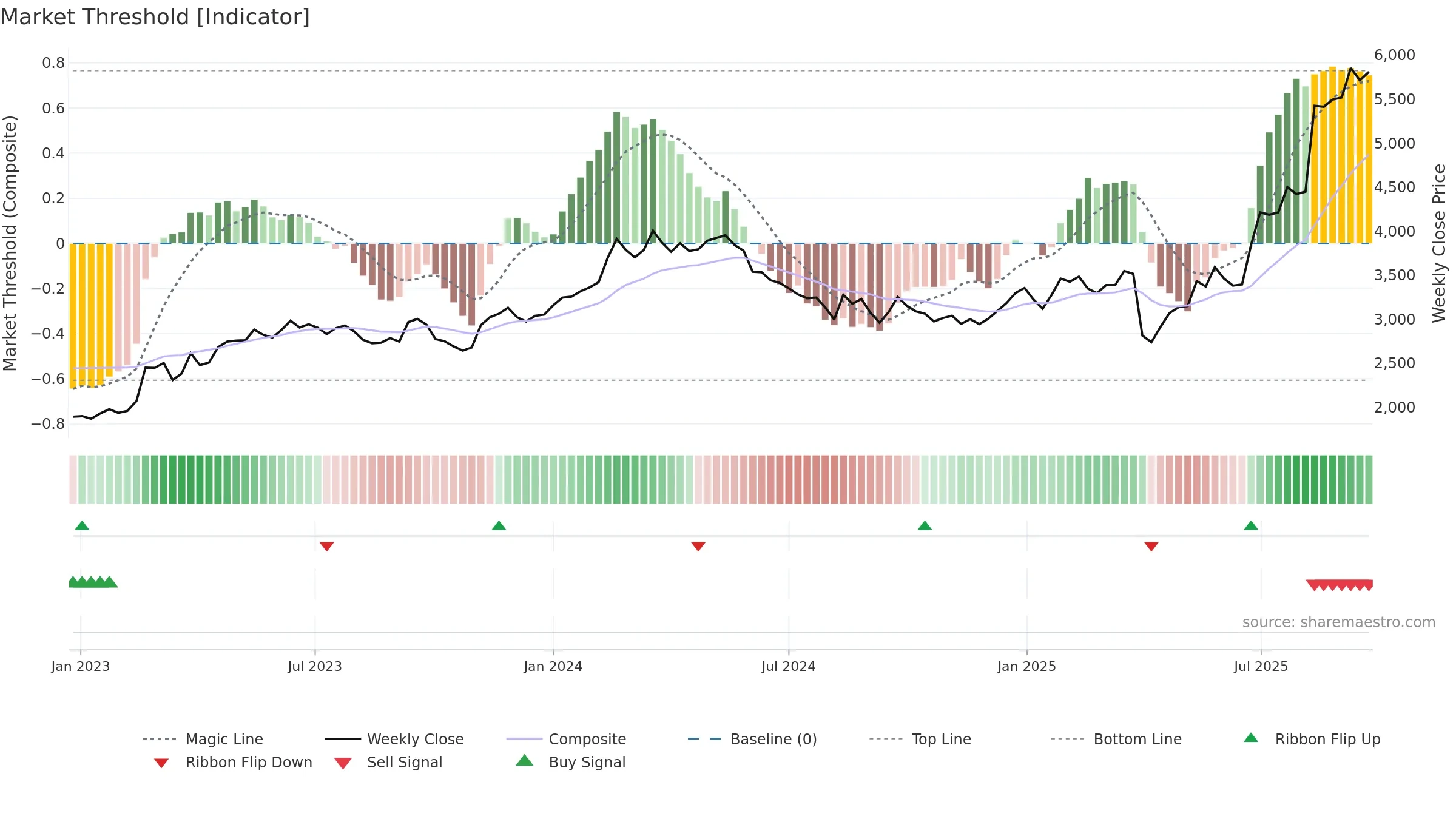
Task: Click the 0.8 left axis label
Action: pyautogui.click(x=53, y=63)
